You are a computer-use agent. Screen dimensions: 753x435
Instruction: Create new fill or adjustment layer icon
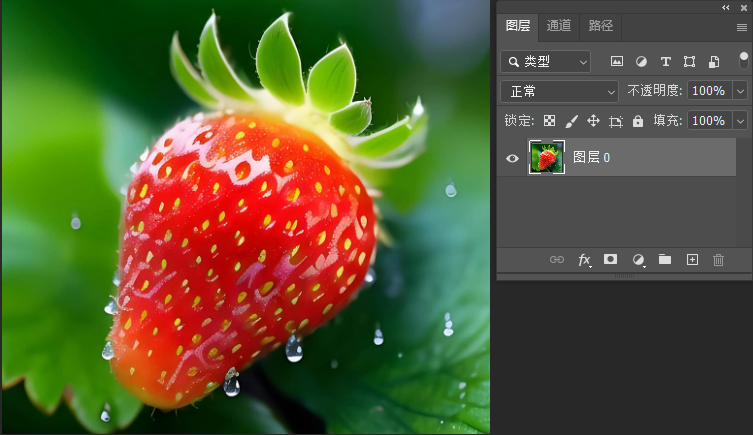[x=638, y=260]
